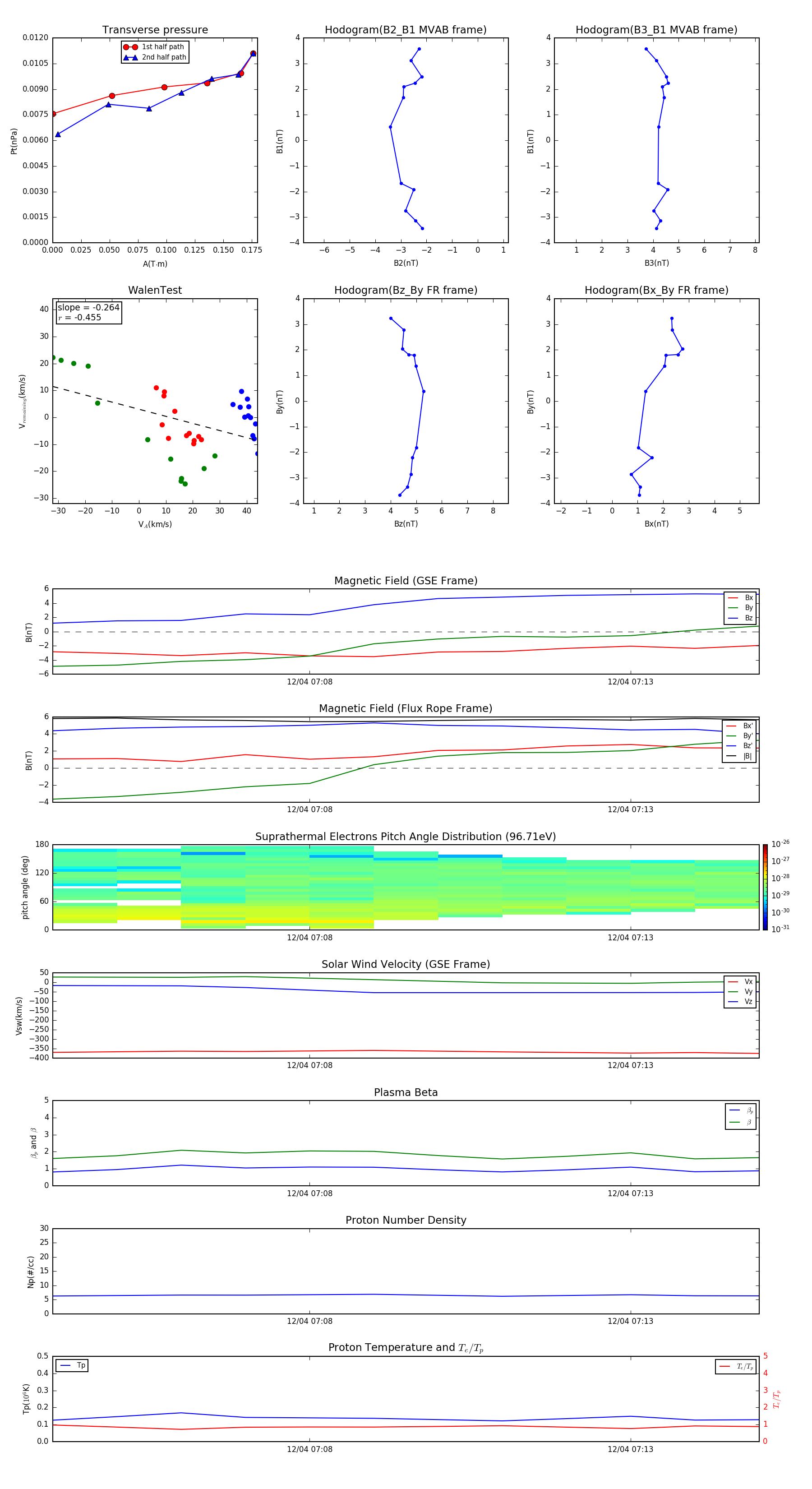The image size is (812, 1489).
Task: Click the "WalenTest" plot title
Action: coord(155,290)
